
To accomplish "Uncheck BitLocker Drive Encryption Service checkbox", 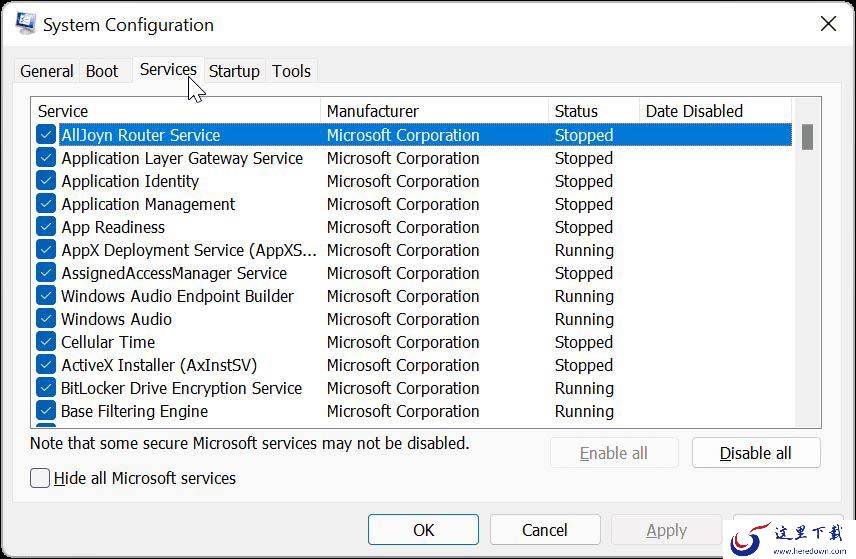I will point(46,387).
